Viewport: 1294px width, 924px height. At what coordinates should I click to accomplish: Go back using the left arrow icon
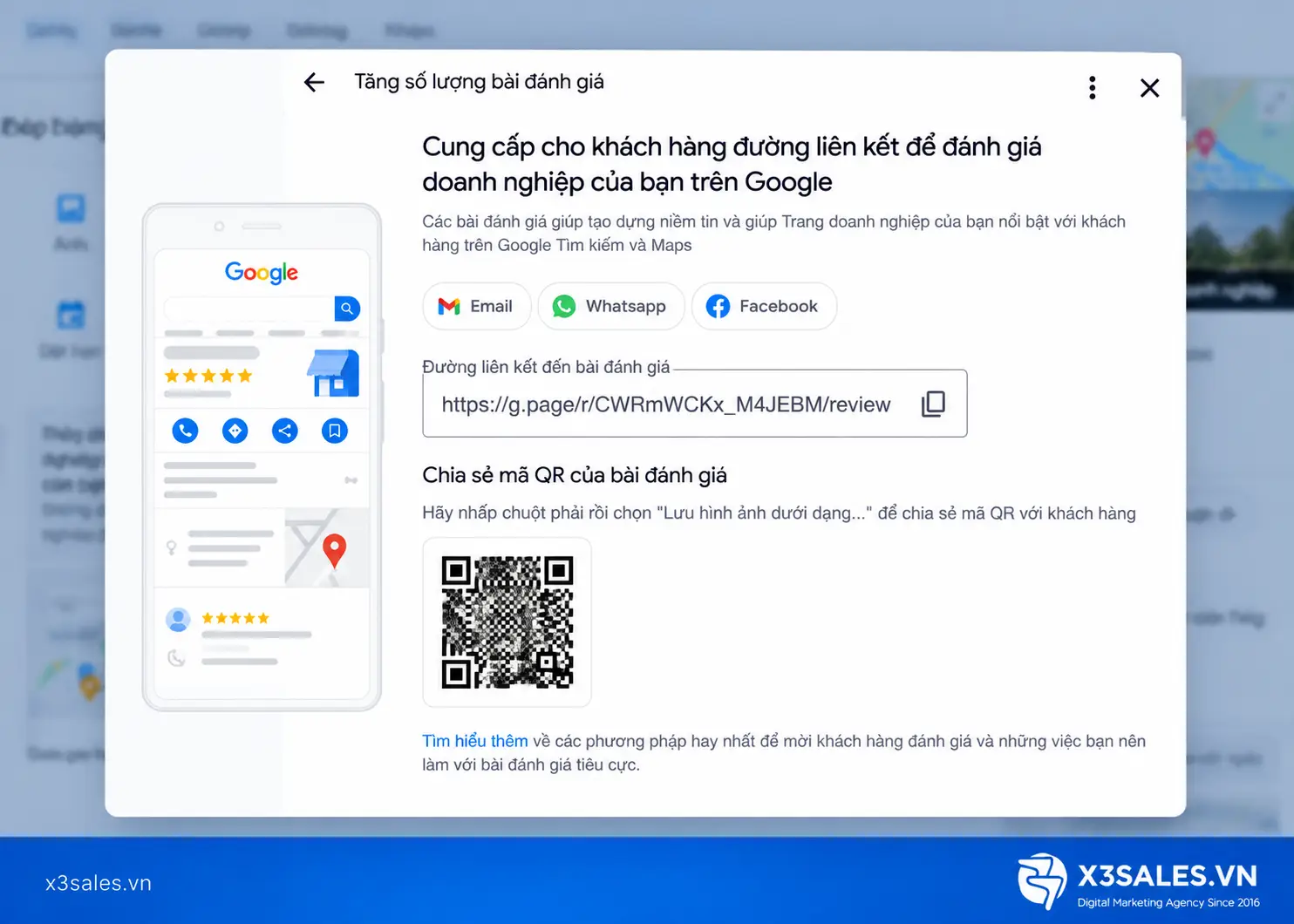[x=314, y=83]
